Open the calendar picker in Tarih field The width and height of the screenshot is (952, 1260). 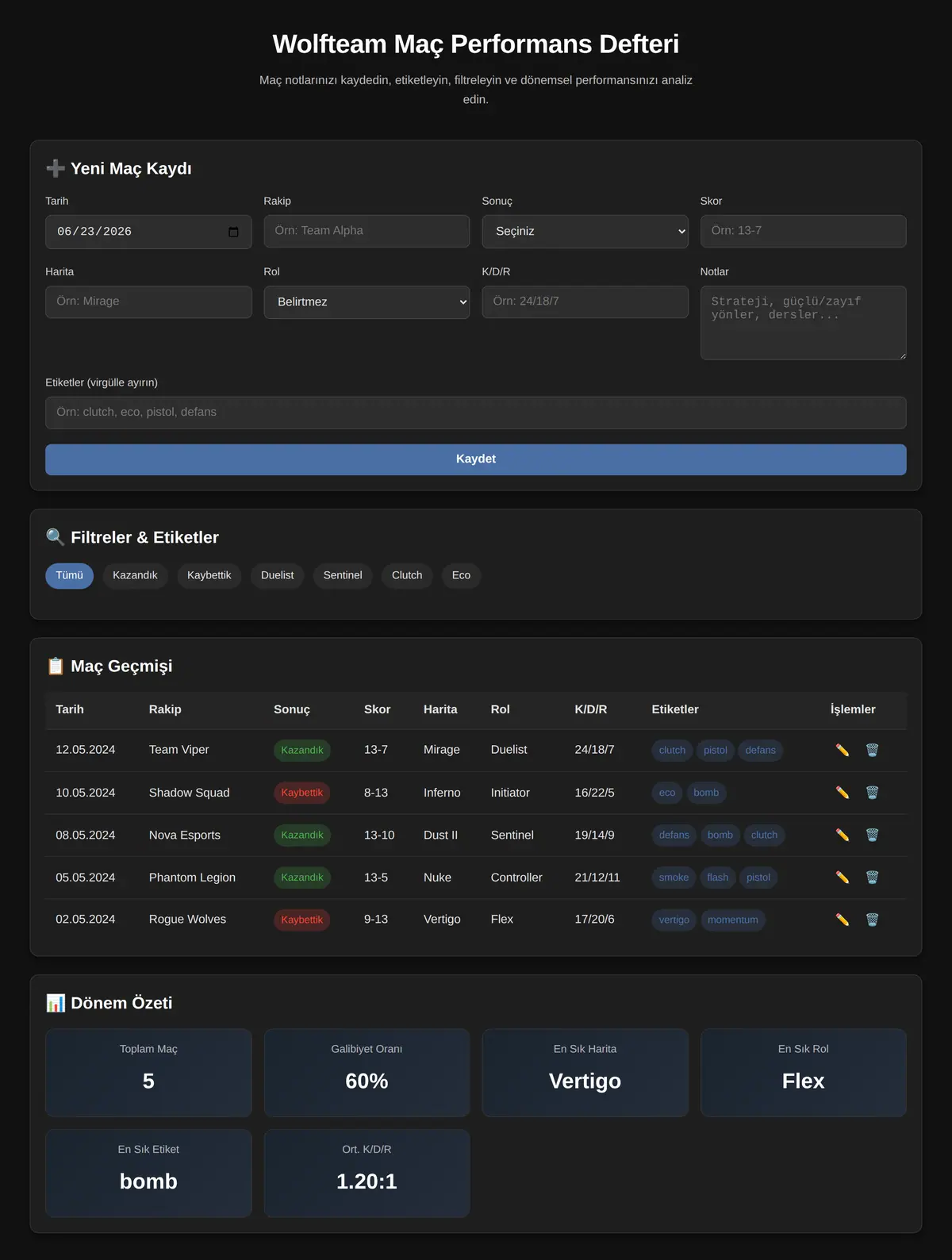[233, 232]
